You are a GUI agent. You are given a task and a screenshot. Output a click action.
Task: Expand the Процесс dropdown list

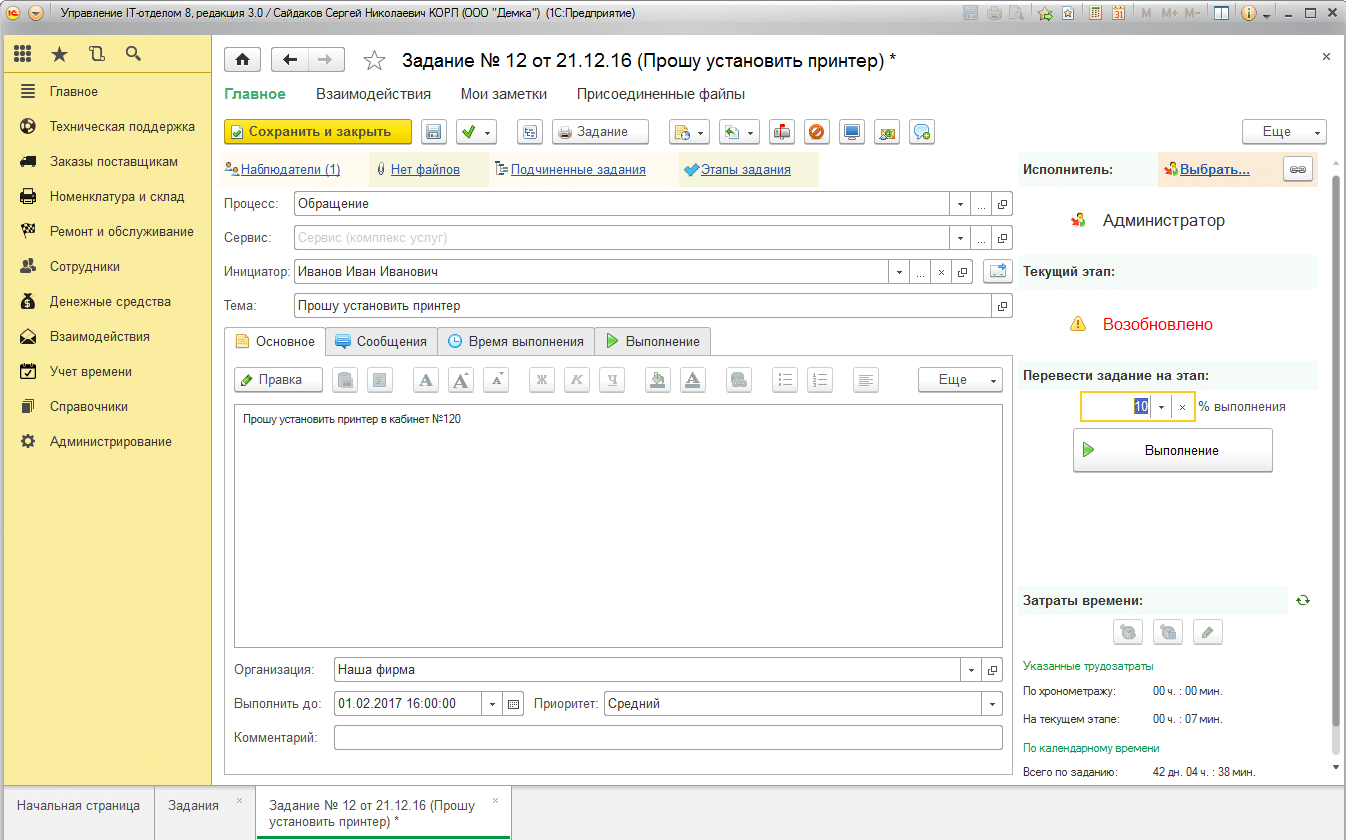click(x=959, y=204)
